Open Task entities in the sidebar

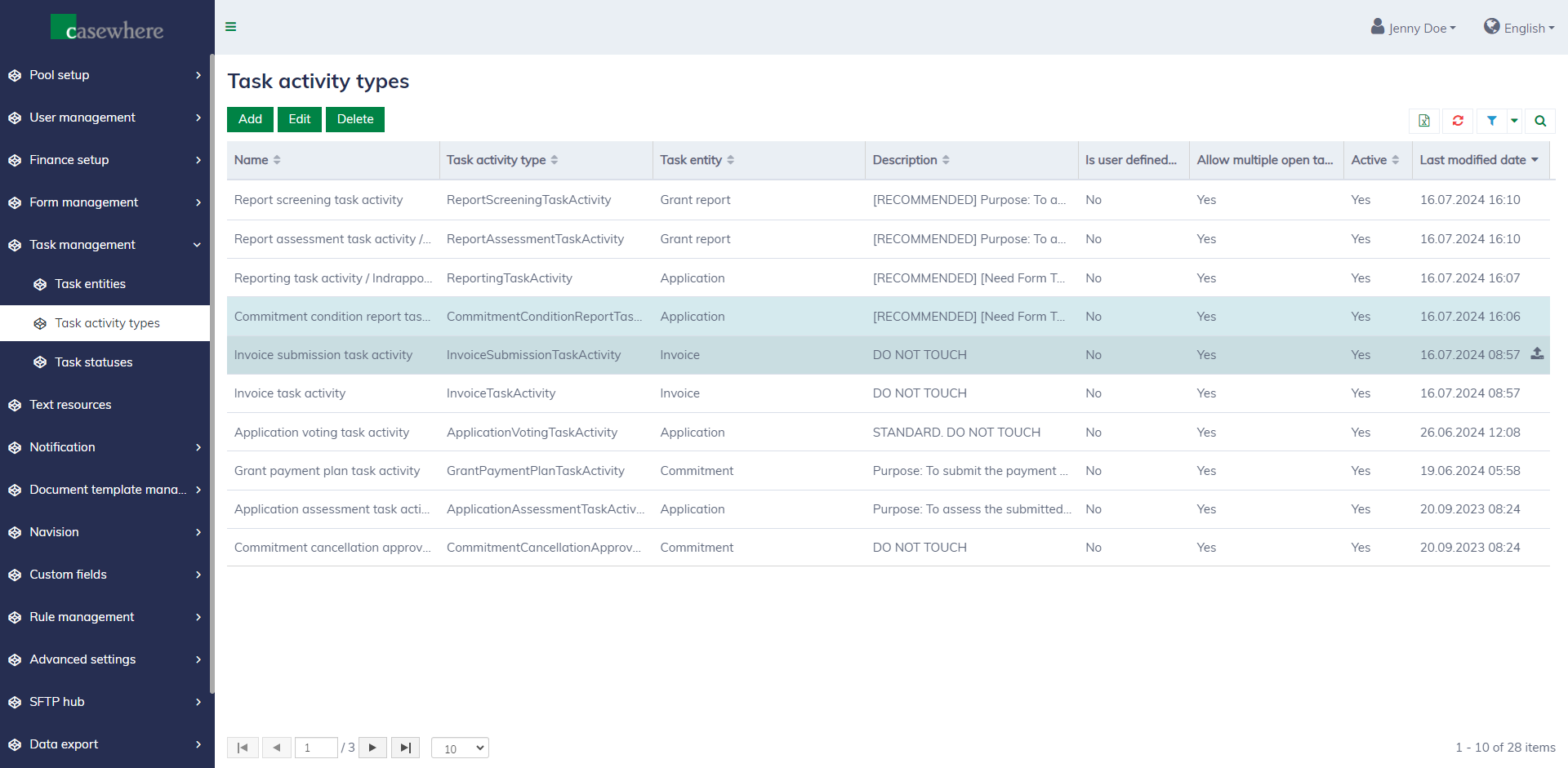90,284
